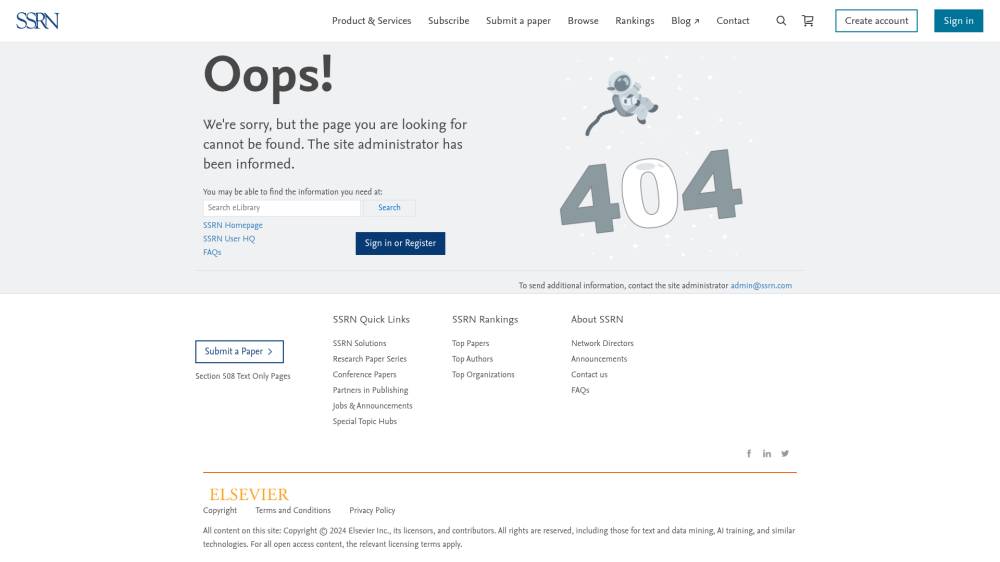The image size is (1000, 562).
Task: Click the astronaut 404 illustration
Action: (650, 160)
